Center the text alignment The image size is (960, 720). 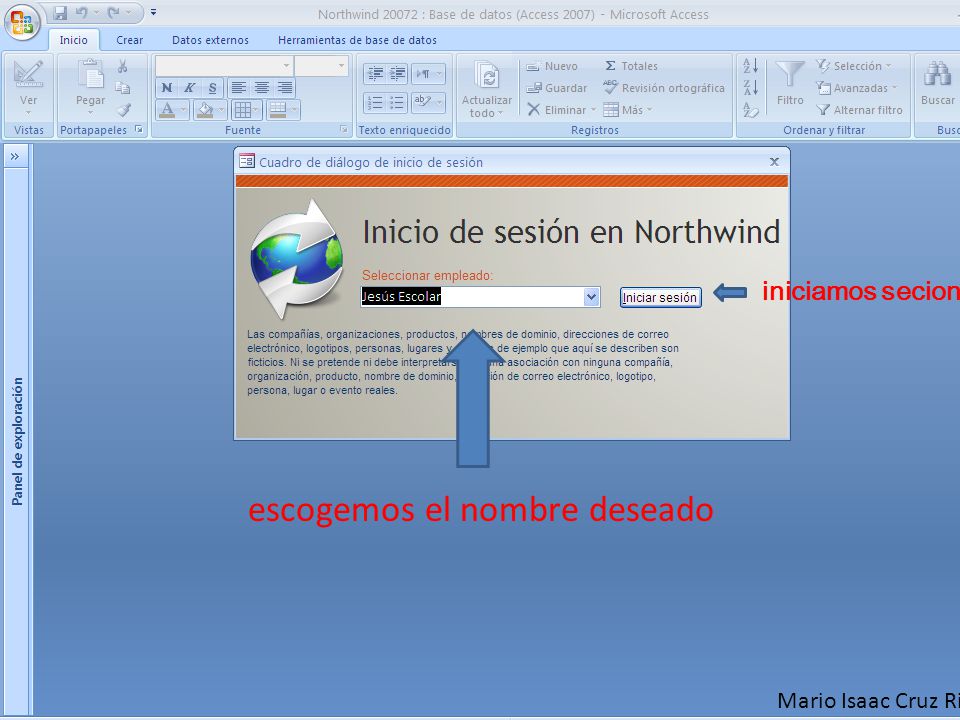point(261,88)
